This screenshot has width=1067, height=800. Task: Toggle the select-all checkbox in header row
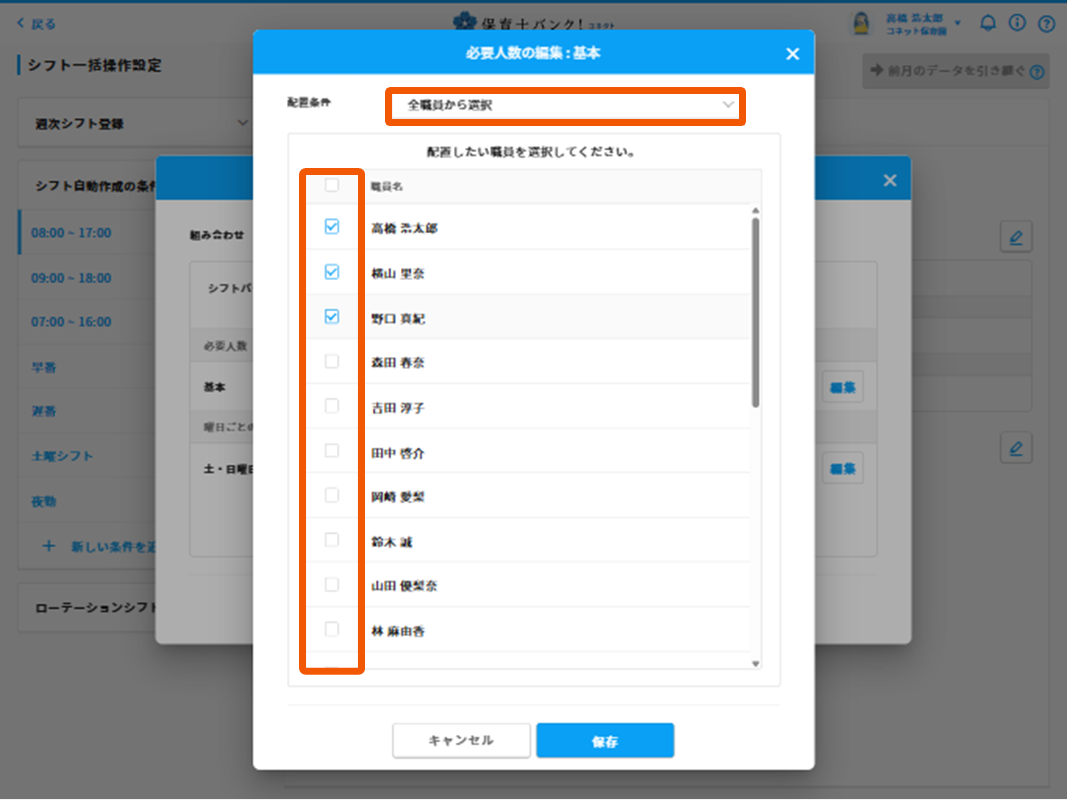point(332,185)
